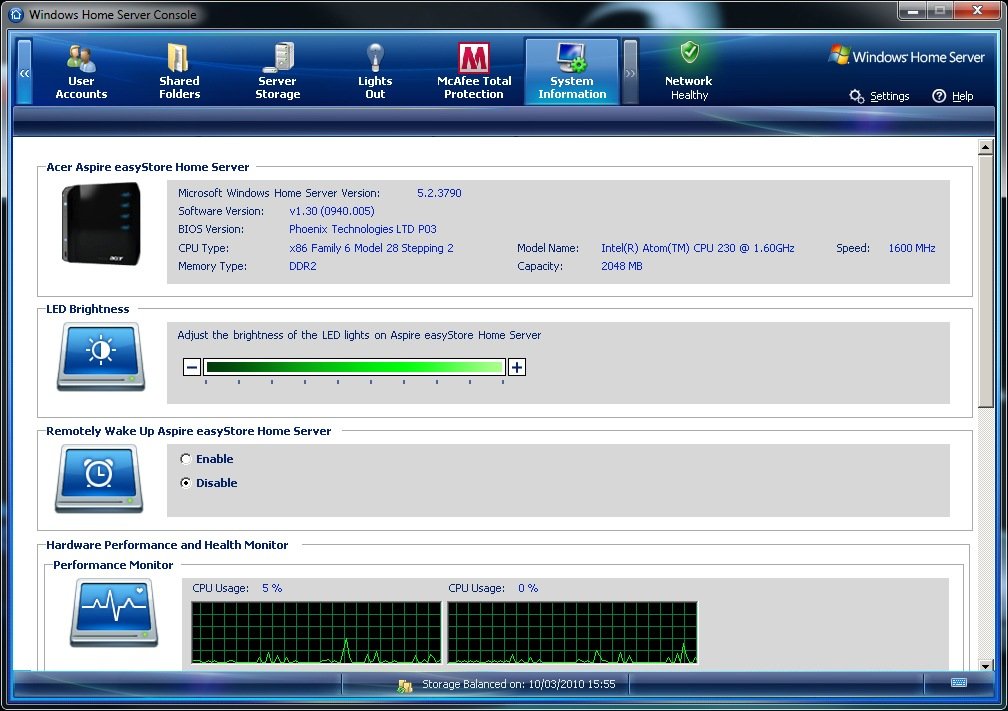The height and width of the screenshot is (711, 1008).
Task: Click the capacity value 2048 MB
Action: (x=622, y=266)
